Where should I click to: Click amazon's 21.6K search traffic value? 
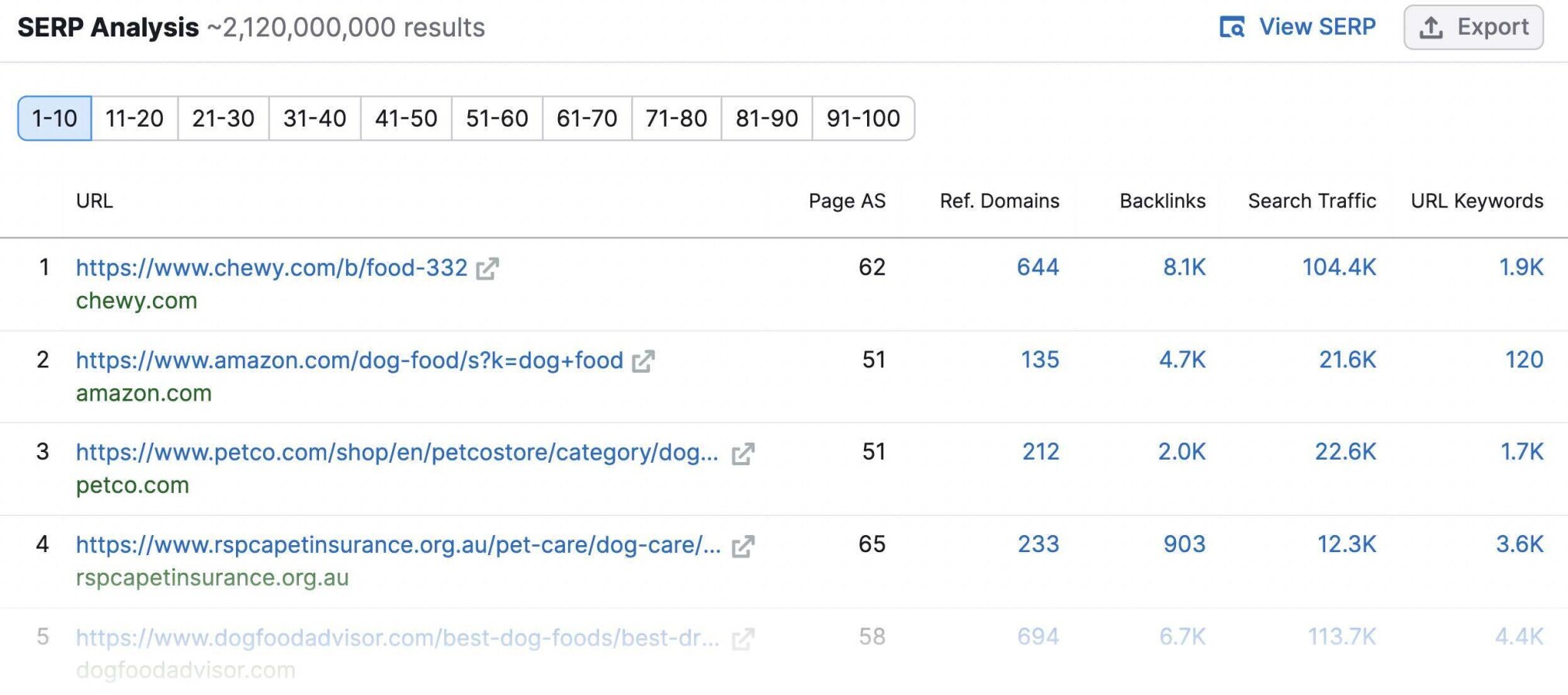point(1348,360)
